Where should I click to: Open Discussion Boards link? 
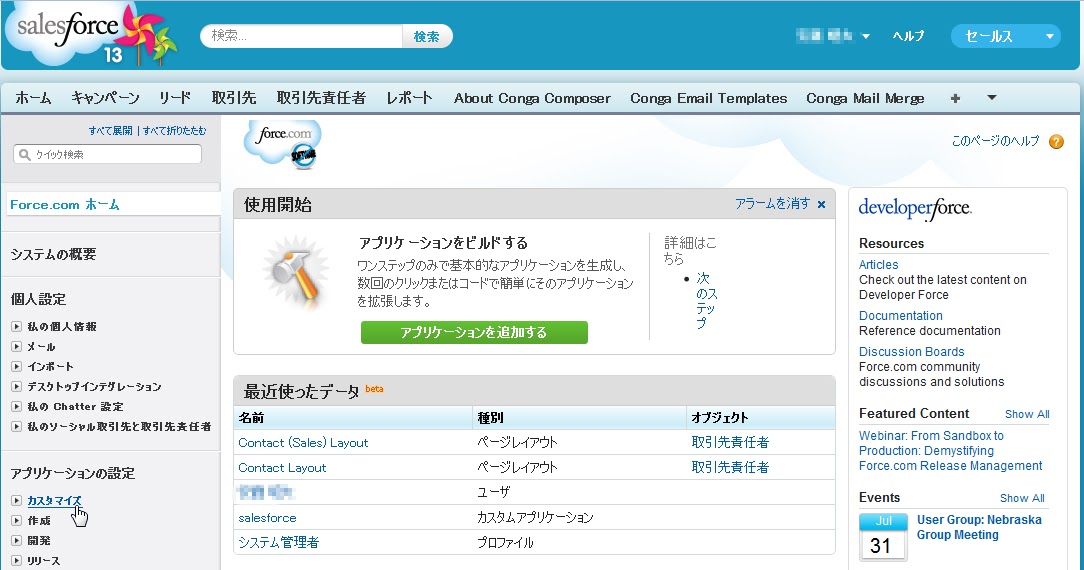click(911, 352)
